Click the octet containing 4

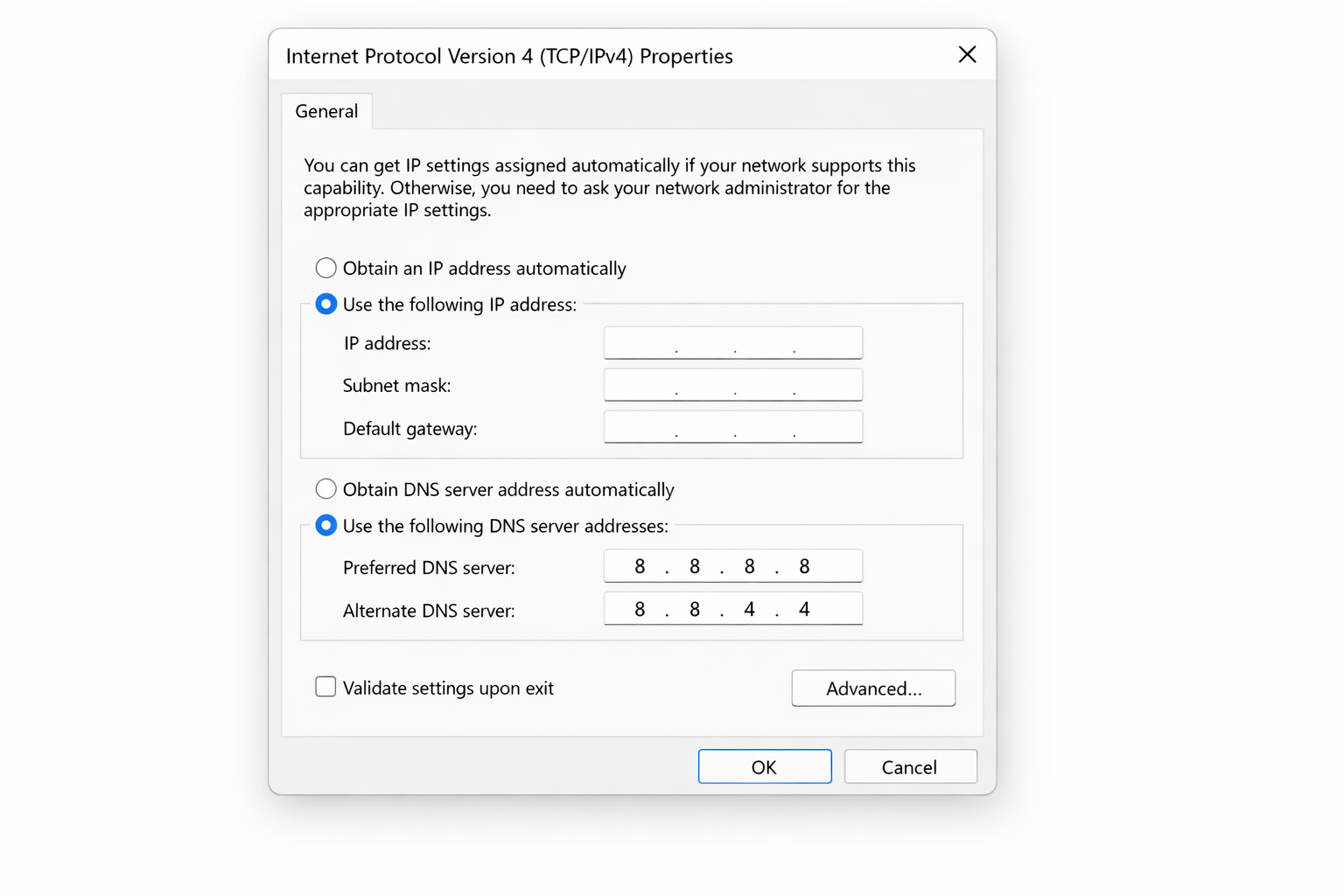tap(750, 608)
